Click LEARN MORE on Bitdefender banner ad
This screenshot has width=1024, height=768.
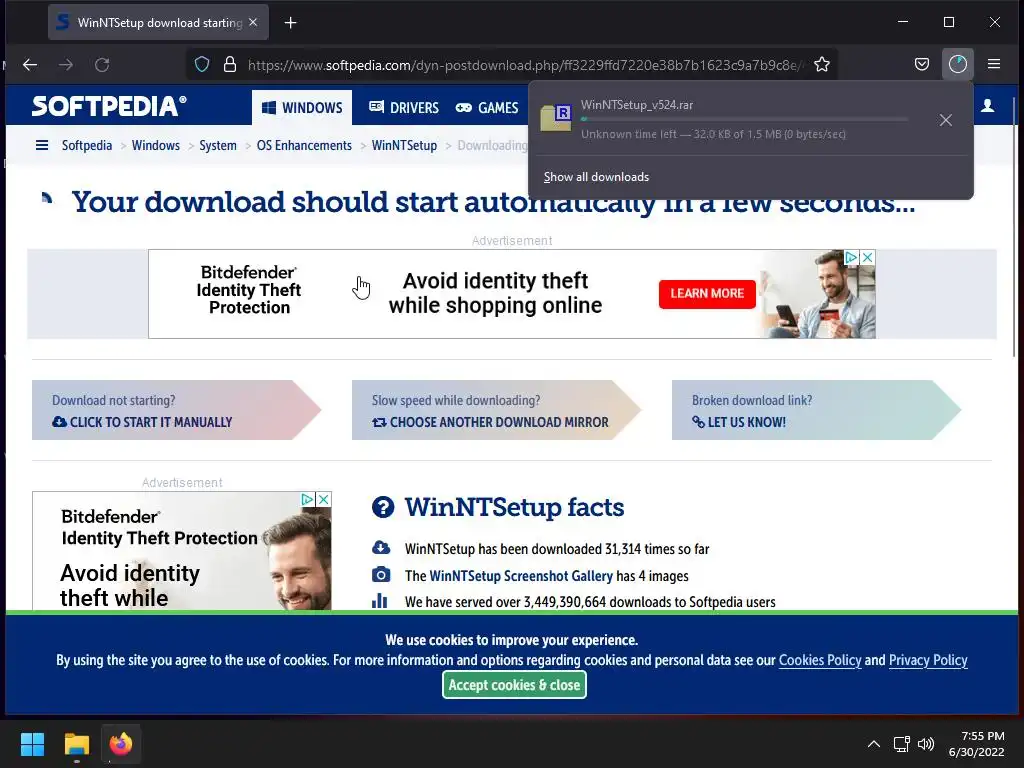707,294
